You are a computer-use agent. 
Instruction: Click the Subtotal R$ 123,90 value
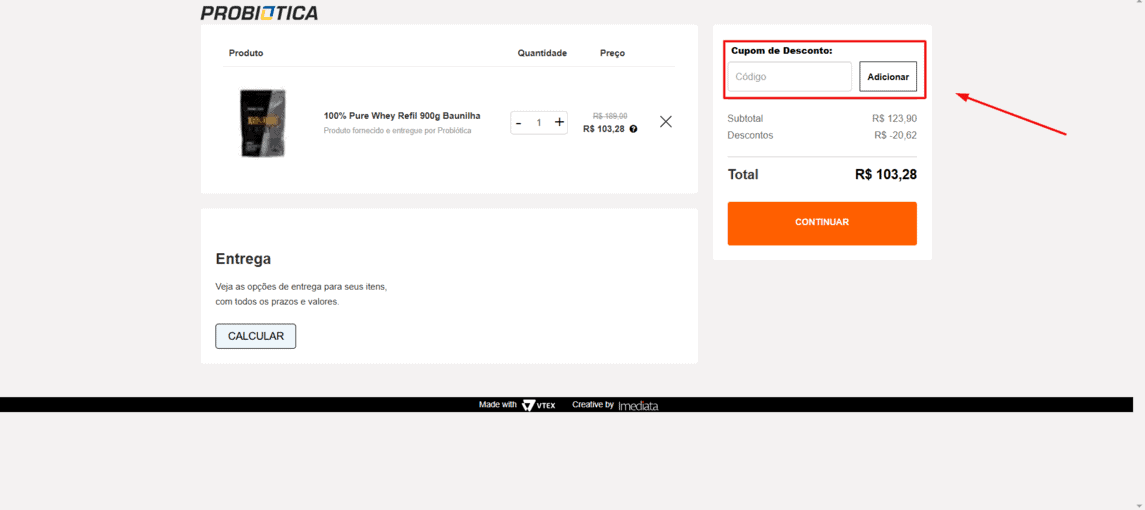coord(895,118)
